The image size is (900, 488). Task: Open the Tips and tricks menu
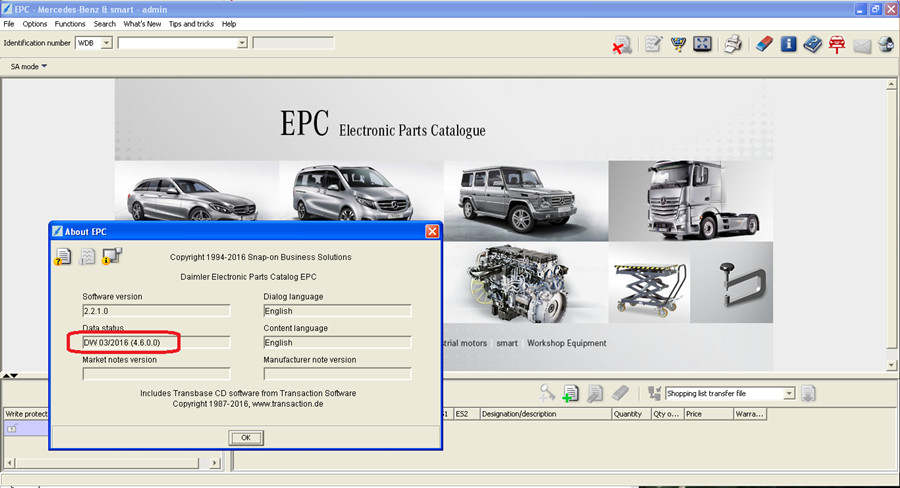tap(191, 24)
